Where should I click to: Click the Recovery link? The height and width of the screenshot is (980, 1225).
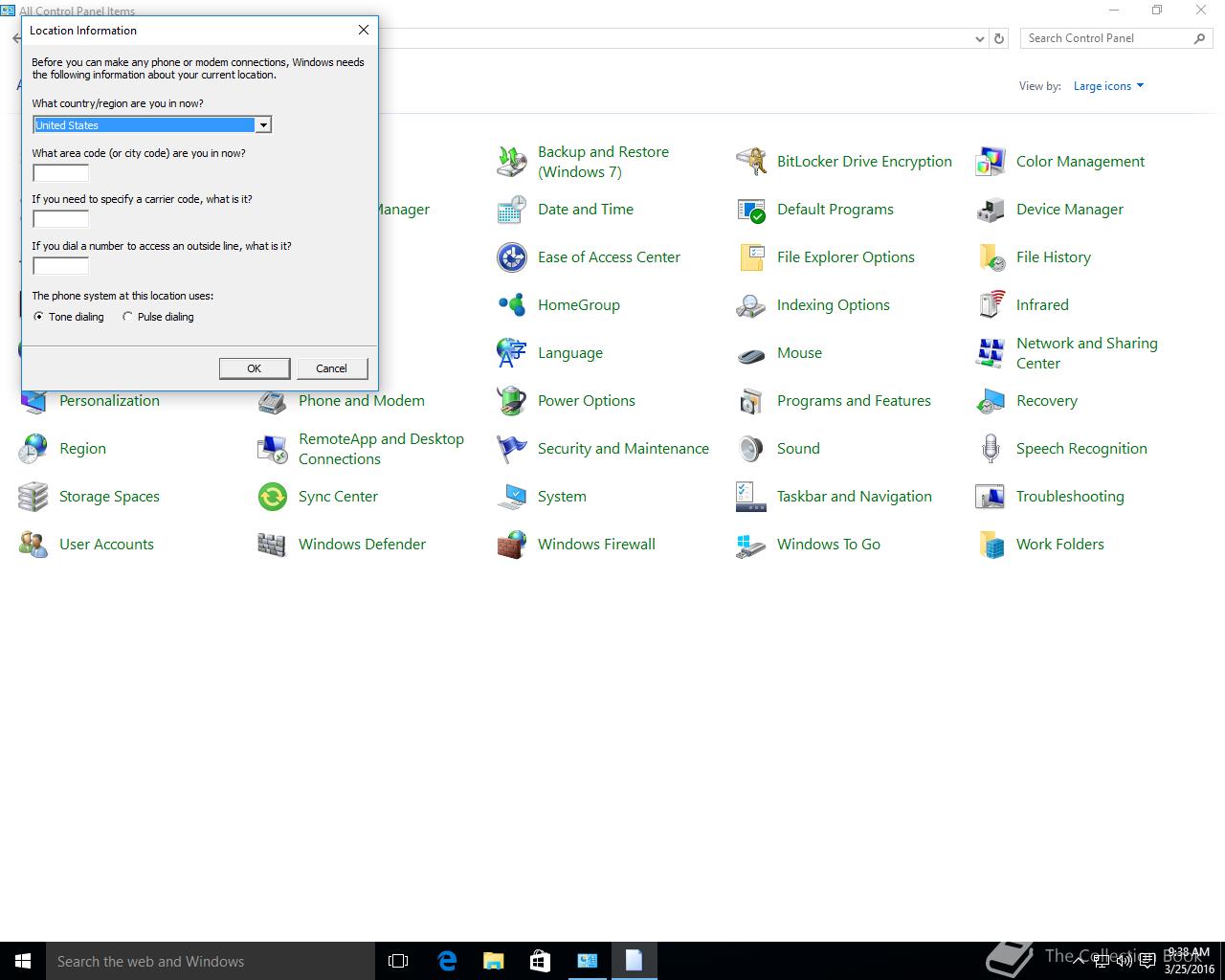coord(1047,401)
